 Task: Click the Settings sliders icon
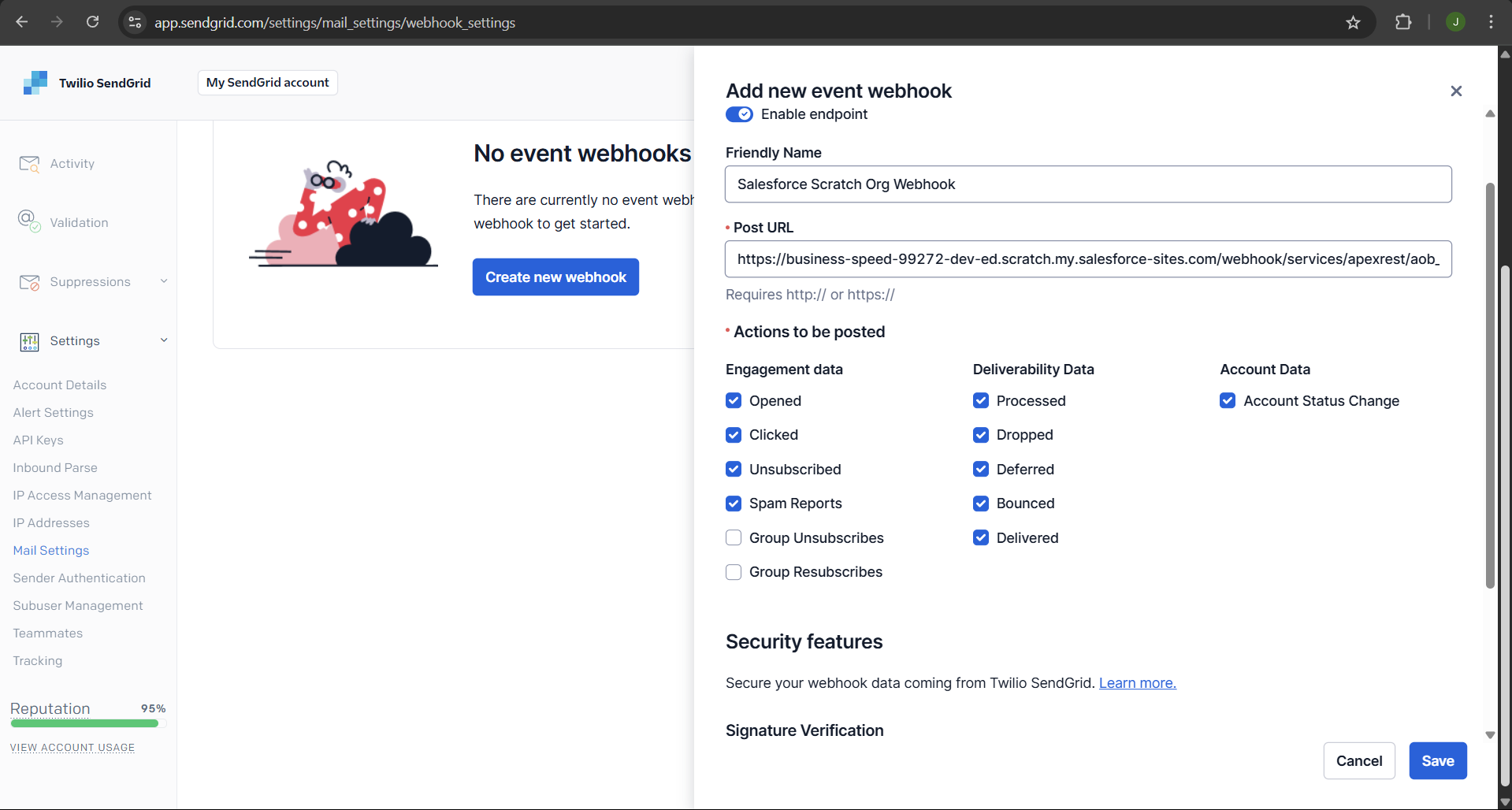click(x=29, y=341)
